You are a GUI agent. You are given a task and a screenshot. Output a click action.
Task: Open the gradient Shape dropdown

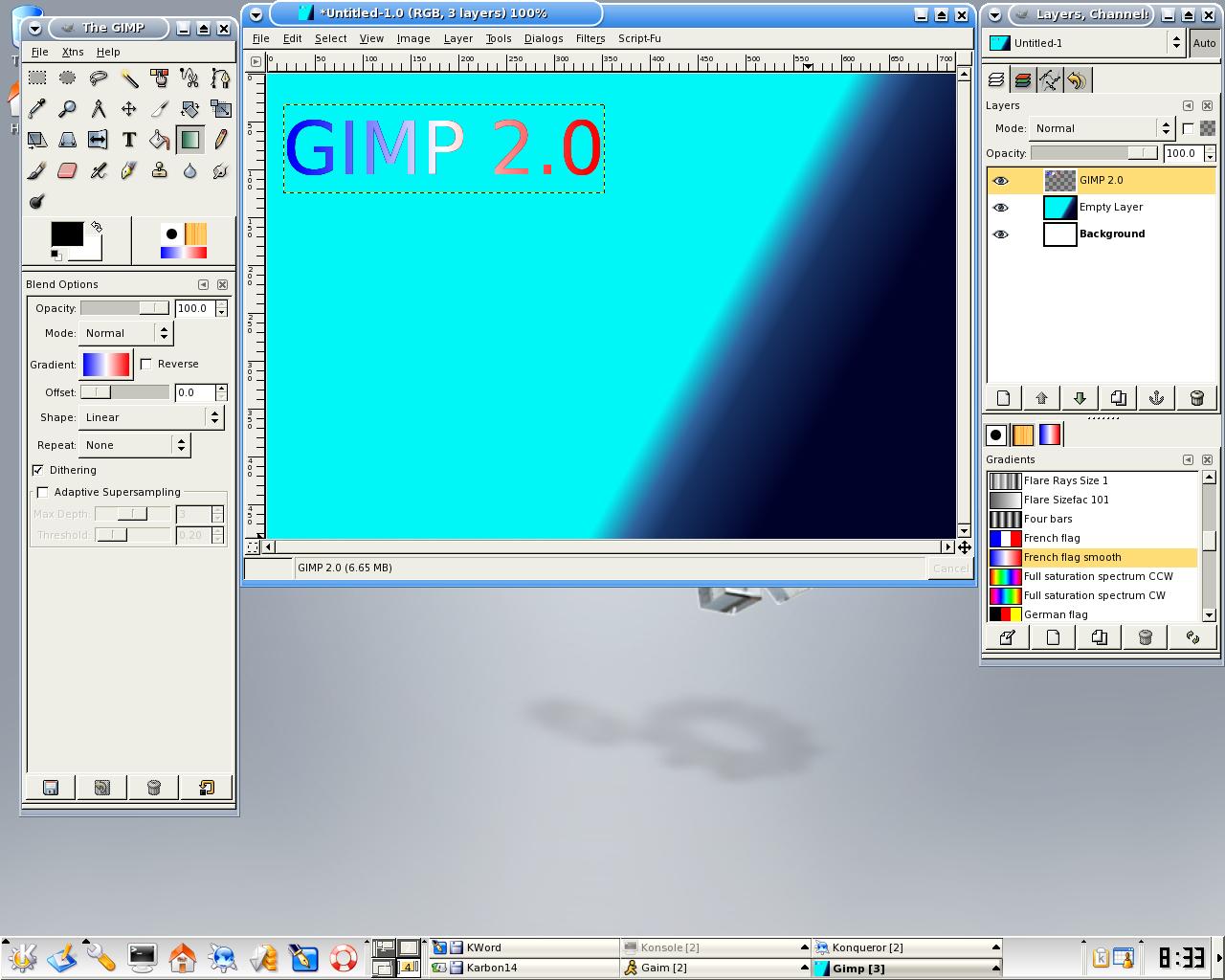point(151,417)
